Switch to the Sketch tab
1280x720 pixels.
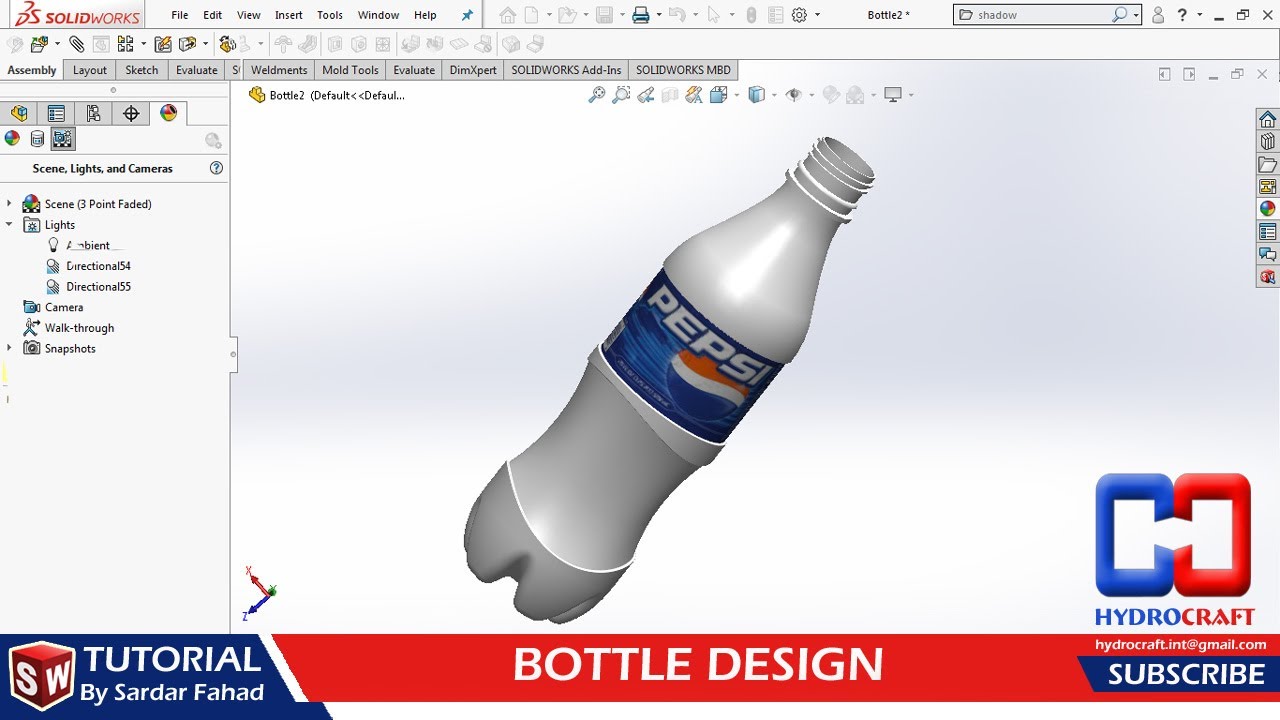pyautogui.click(x=141, y=70)
